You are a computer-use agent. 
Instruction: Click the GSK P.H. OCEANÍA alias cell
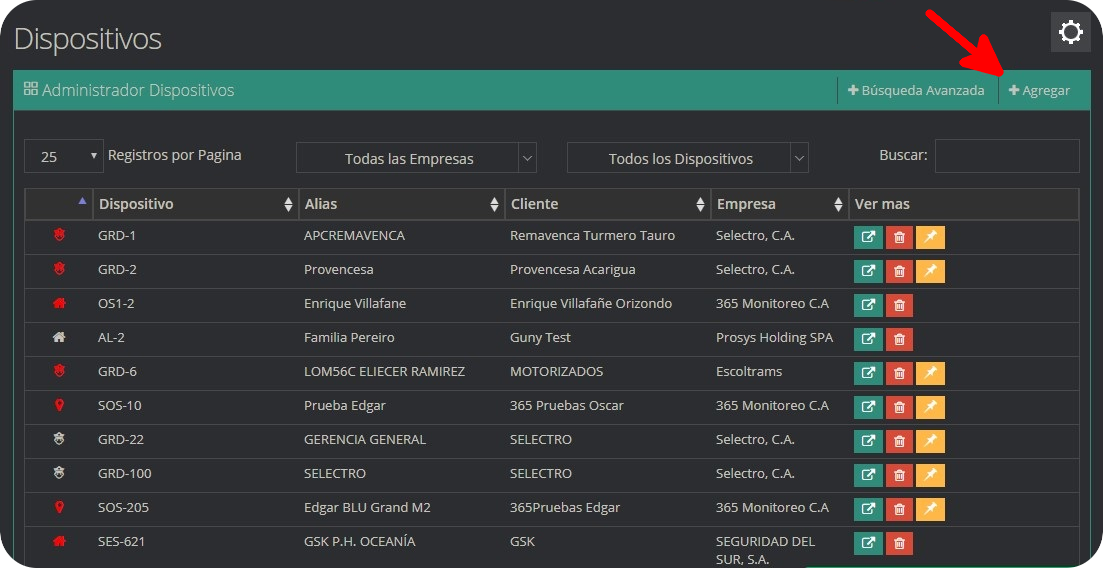tap(359, 541)
